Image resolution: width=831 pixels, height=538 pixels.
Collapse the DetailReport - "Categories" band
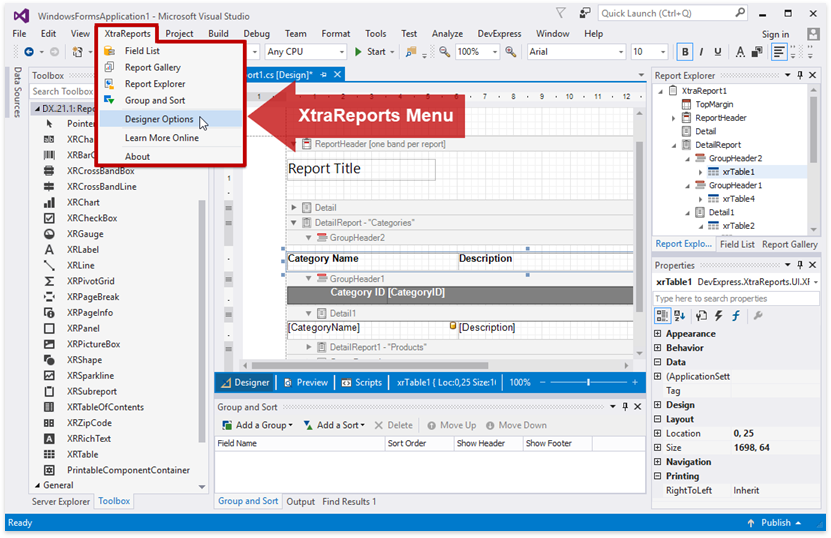(x=294, y=223)
